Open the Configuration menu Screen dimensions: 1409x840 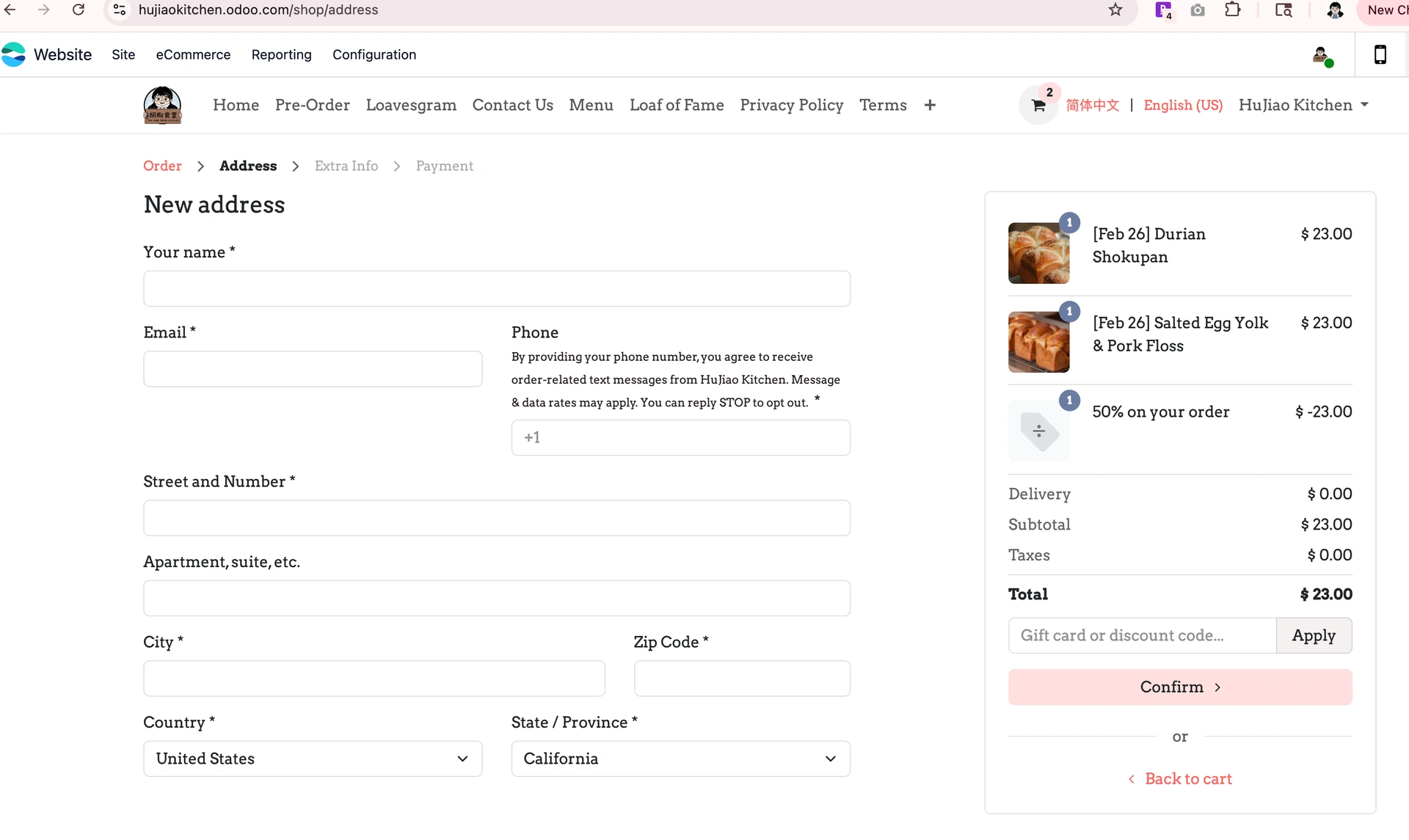coord(374,55)
